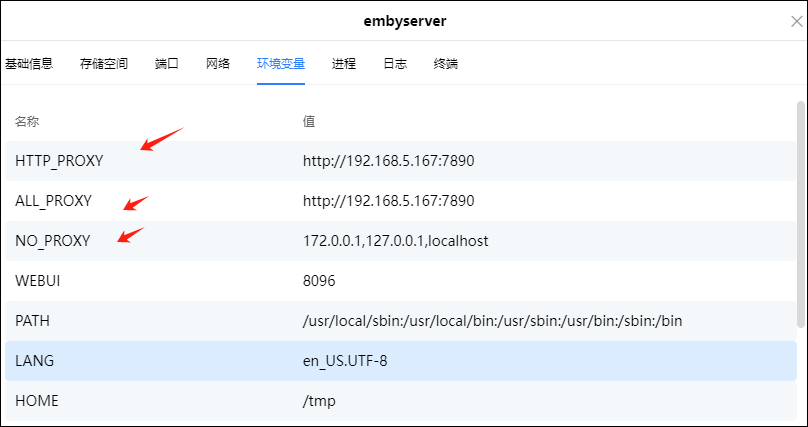Open the 进程 tab
808x427 pixels.
344,64
